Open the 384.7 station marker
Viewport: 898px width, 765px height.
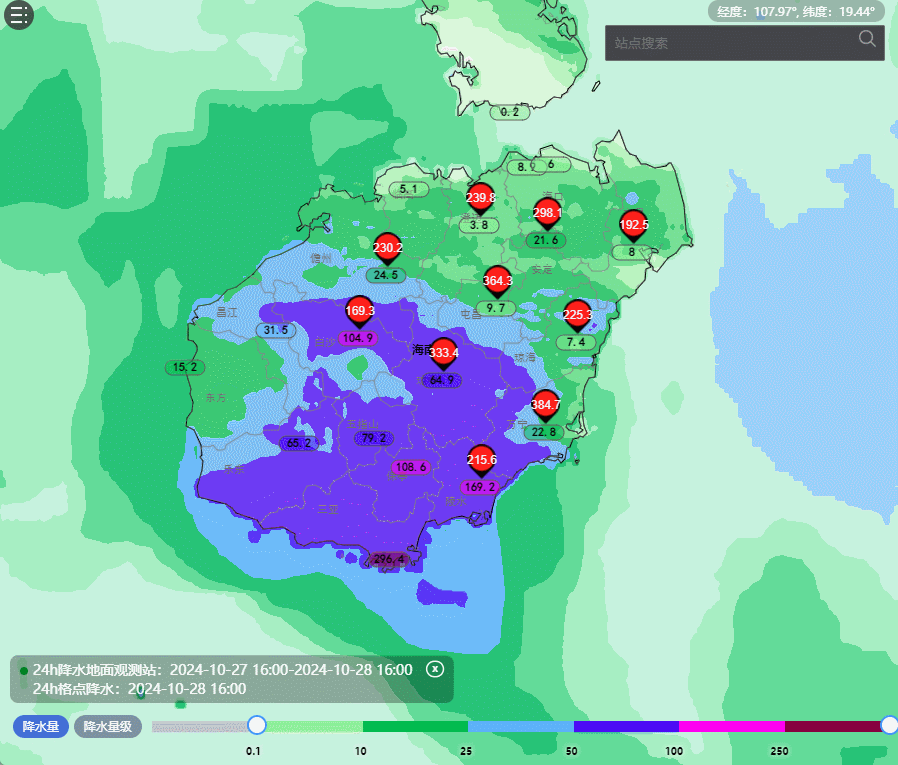(x=545, y=405)
